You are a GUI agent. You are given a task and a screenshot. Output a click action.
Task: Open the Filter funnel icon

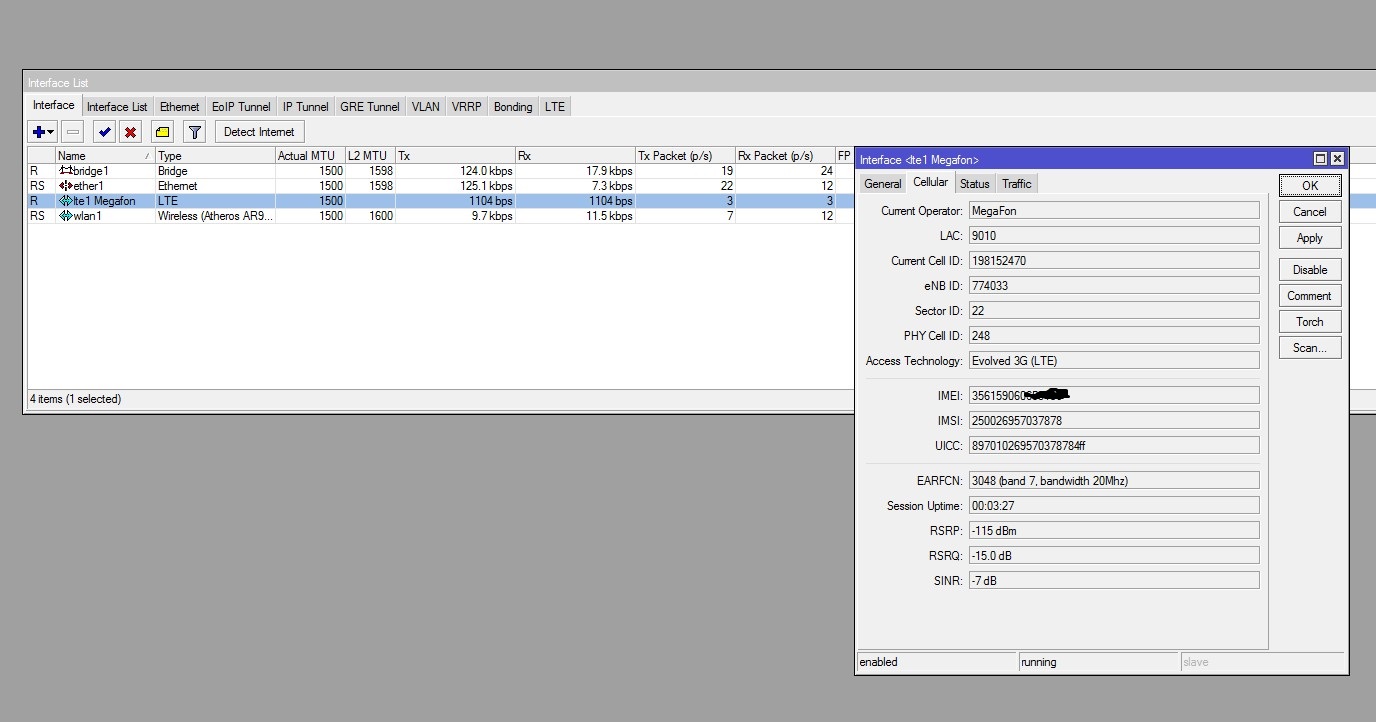[x=195, y=132]
